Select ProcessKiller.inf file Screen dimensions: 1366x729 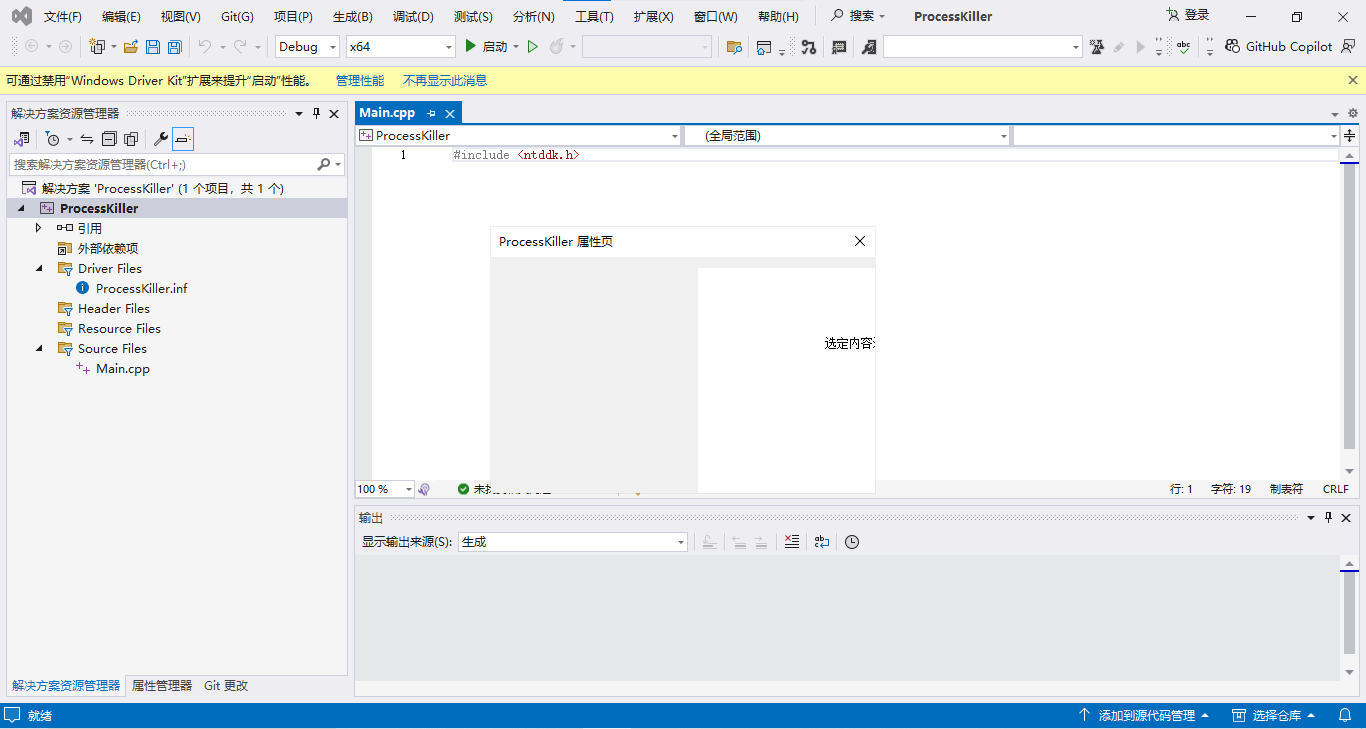click(142, 289)
